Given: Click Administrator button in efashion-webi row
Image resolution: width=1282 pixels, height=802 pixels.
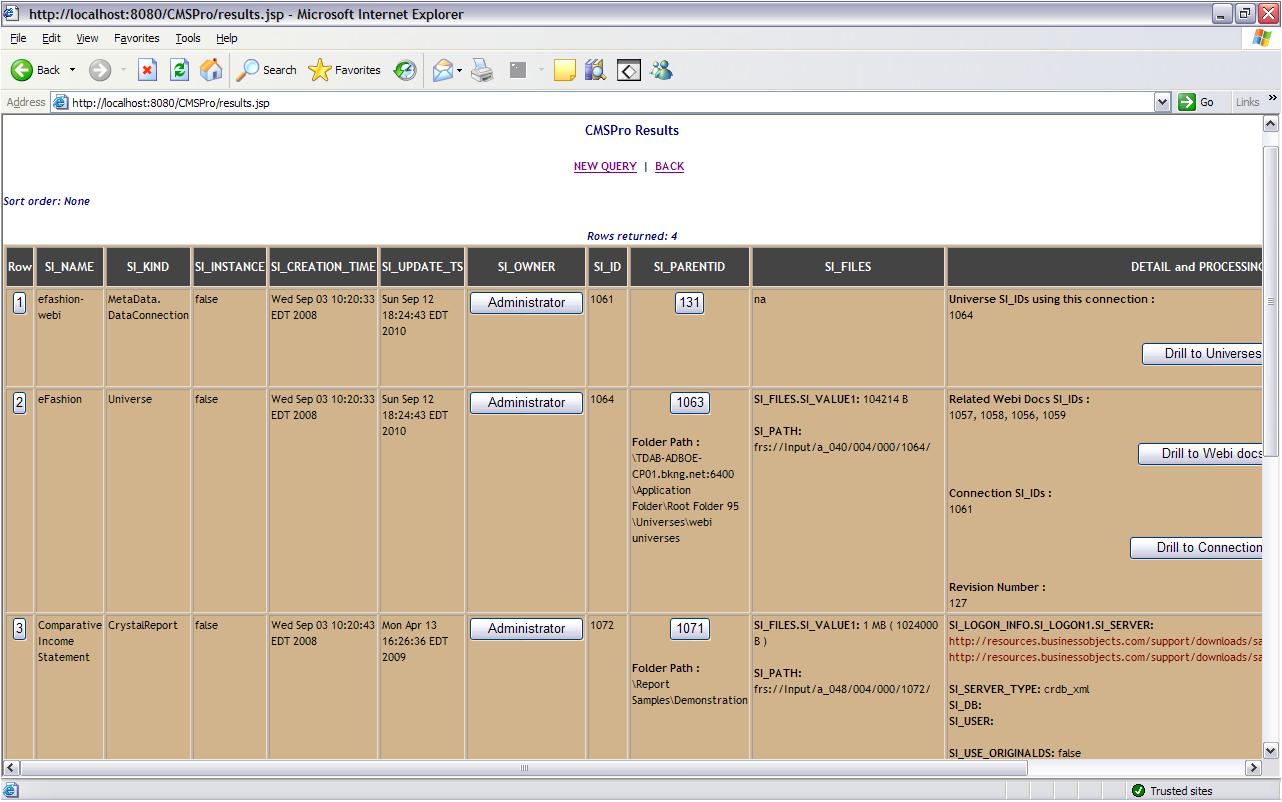Looking at the screenshot, I should 526,302.
